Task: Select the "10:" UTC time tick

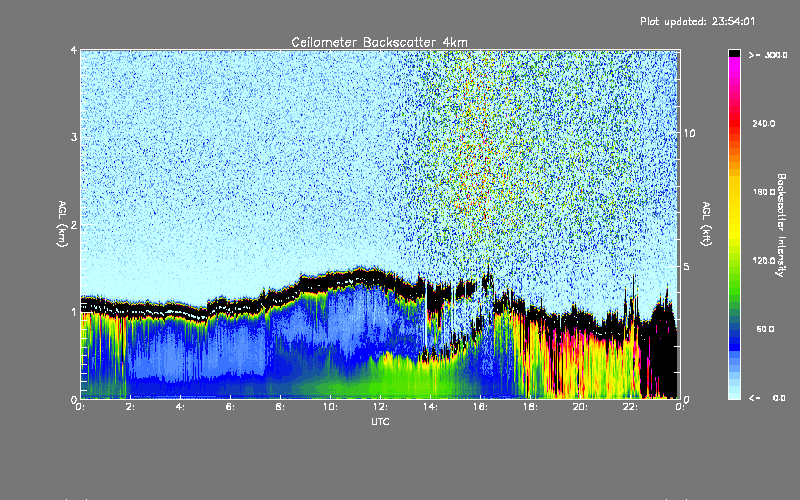Action: (330, 407)
